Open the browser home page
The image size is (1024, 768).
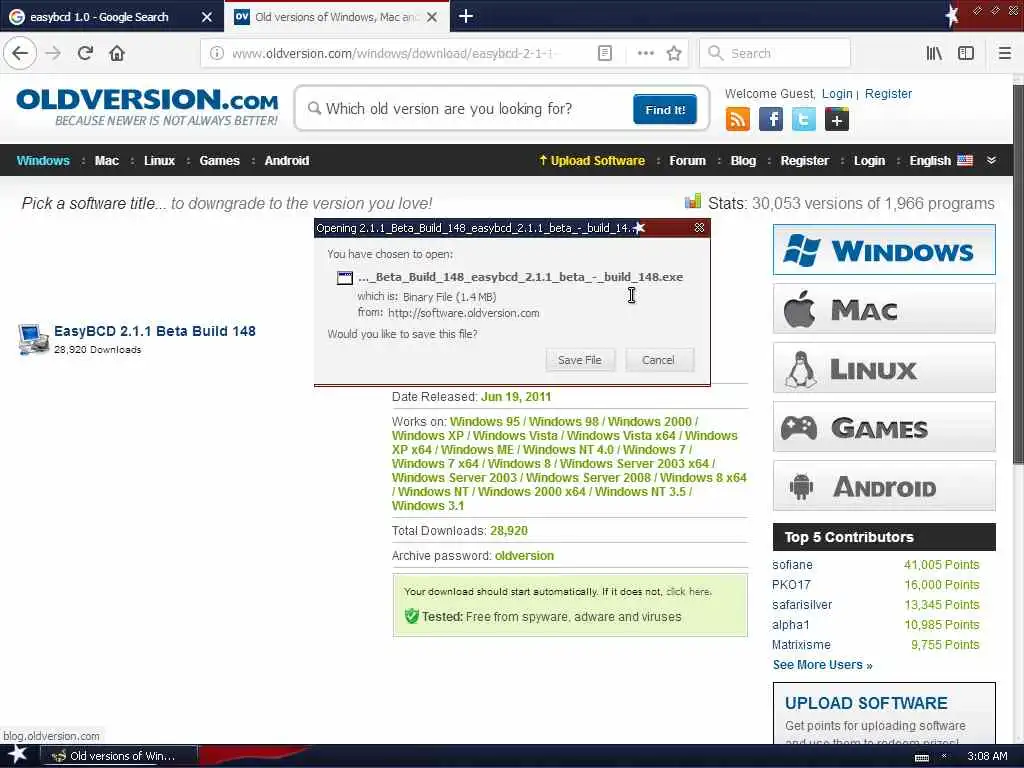tap(117, 54)
